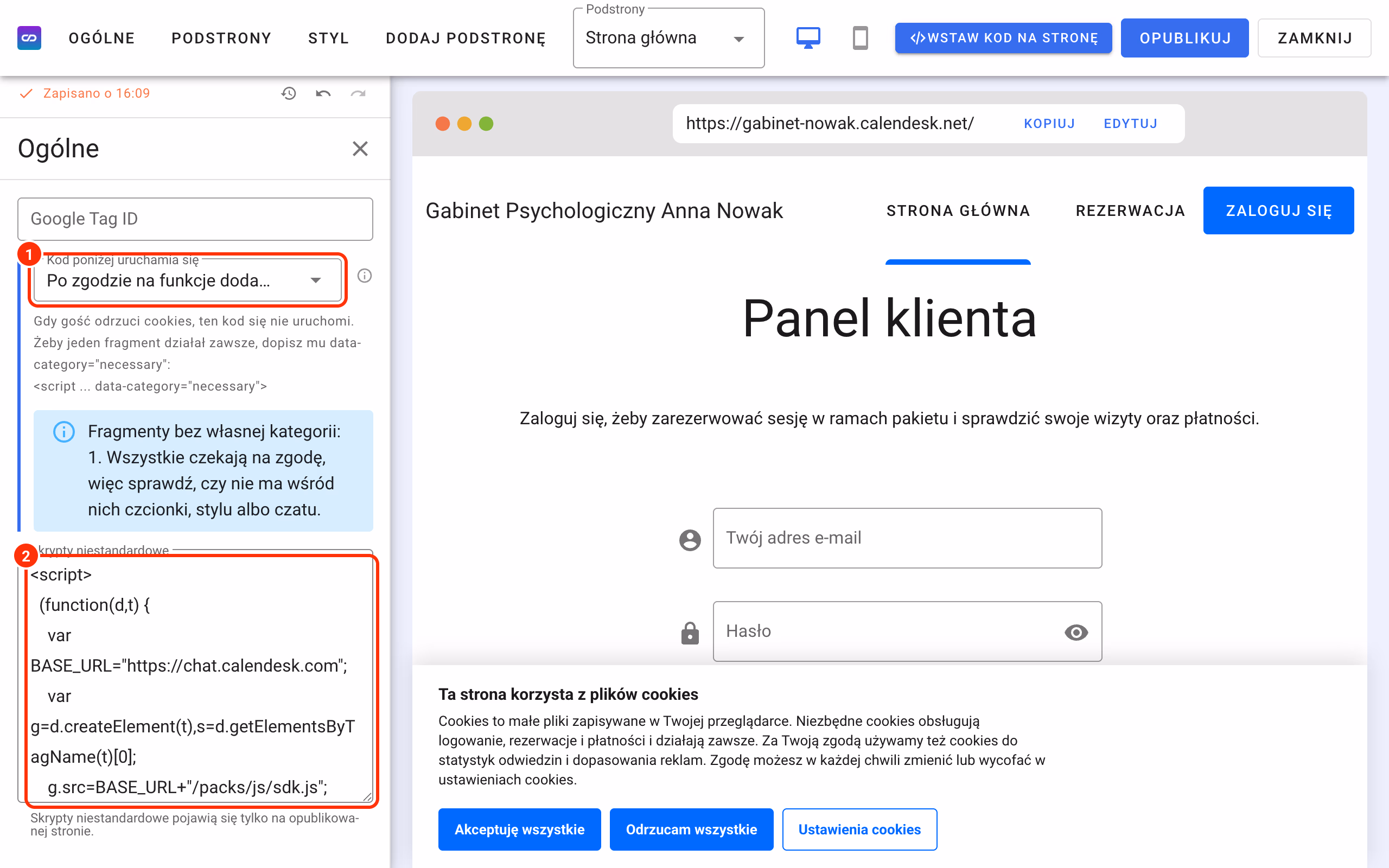This screenshot has height=868, width=1389.
Task: Click EDYTUJ next to site URL
Action: 1131,124
